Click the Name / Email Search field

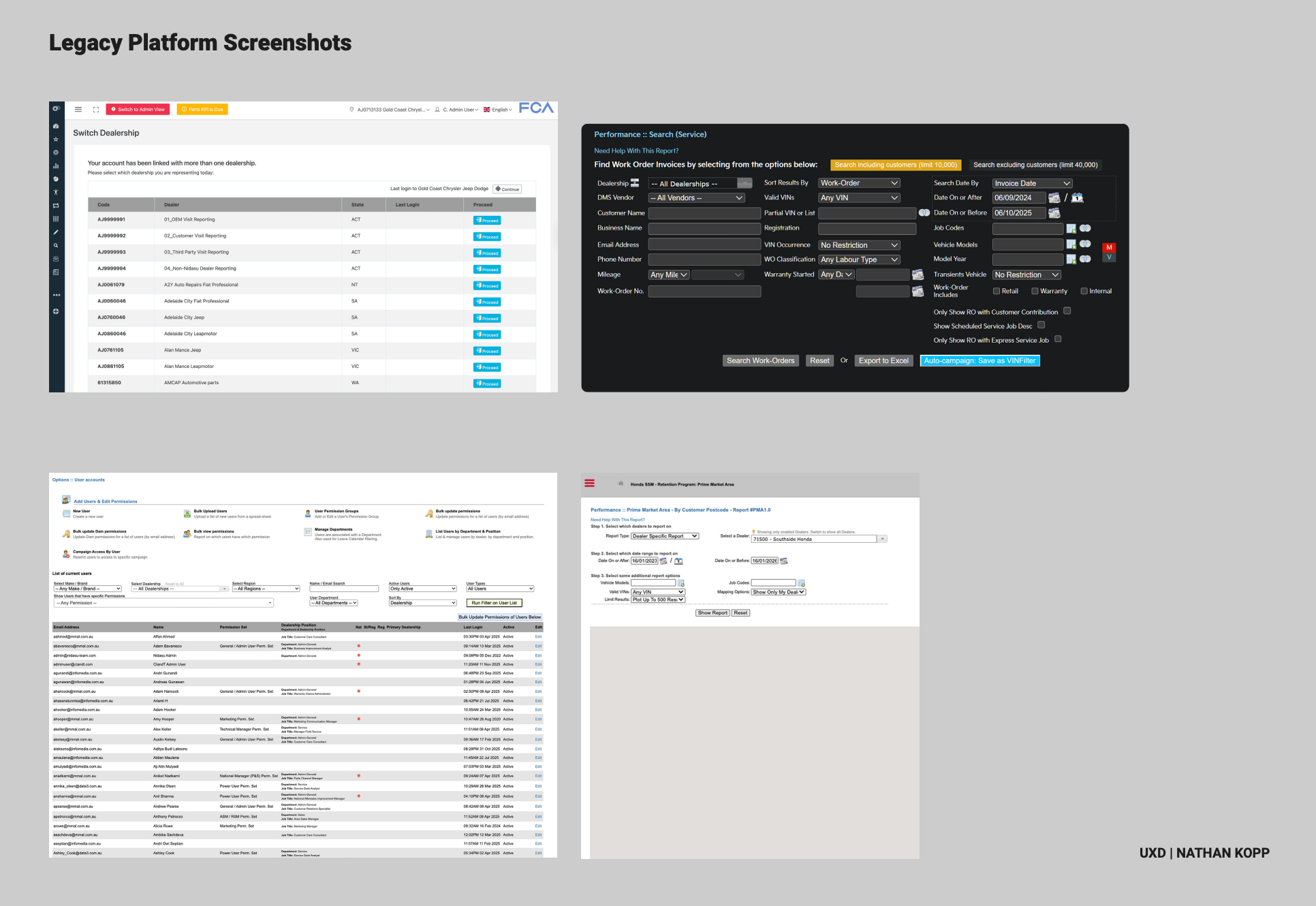(x=344, y=589)
